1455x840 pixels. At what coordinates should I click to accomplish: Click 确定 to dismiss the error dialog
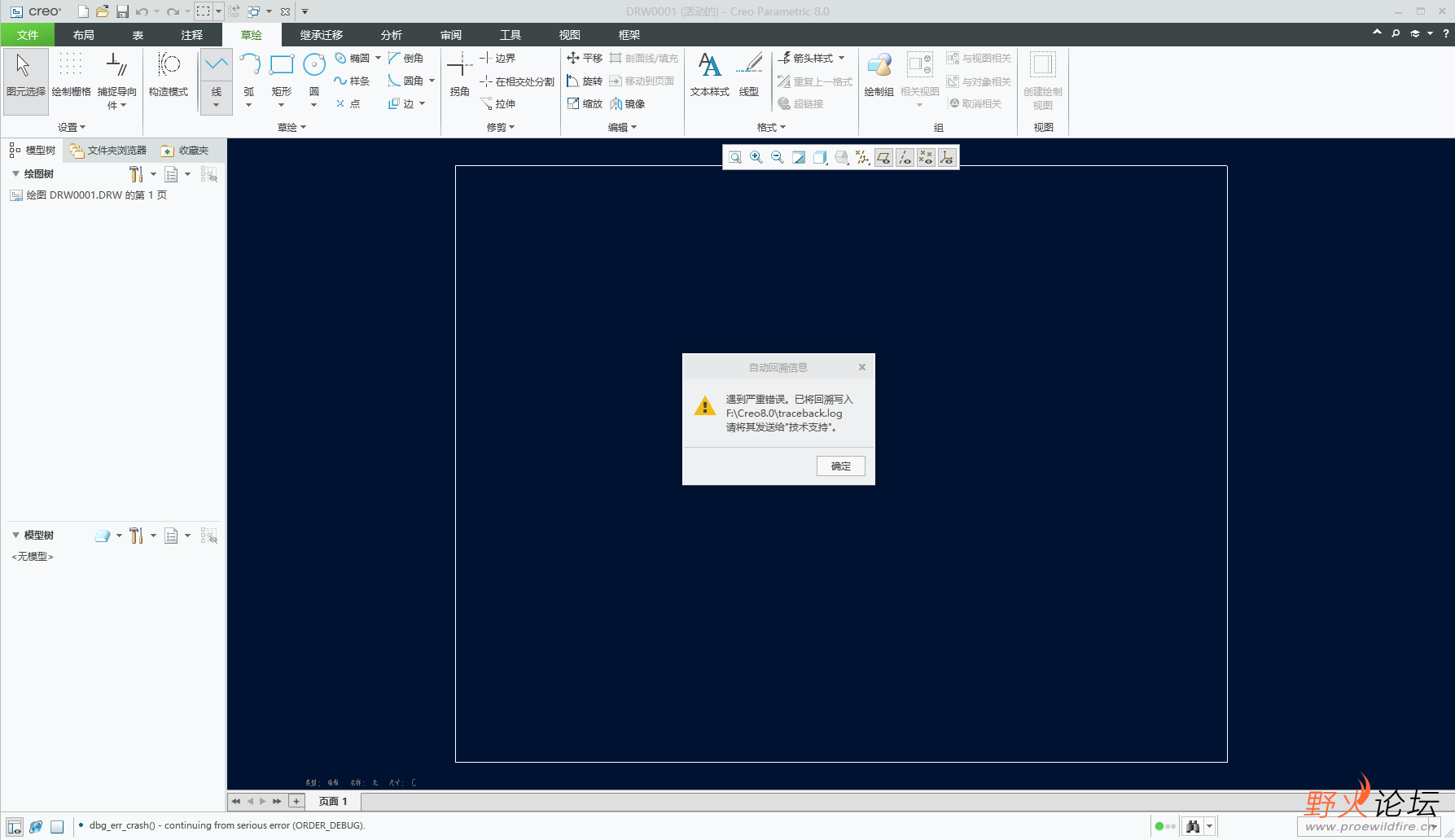[841, 466]
